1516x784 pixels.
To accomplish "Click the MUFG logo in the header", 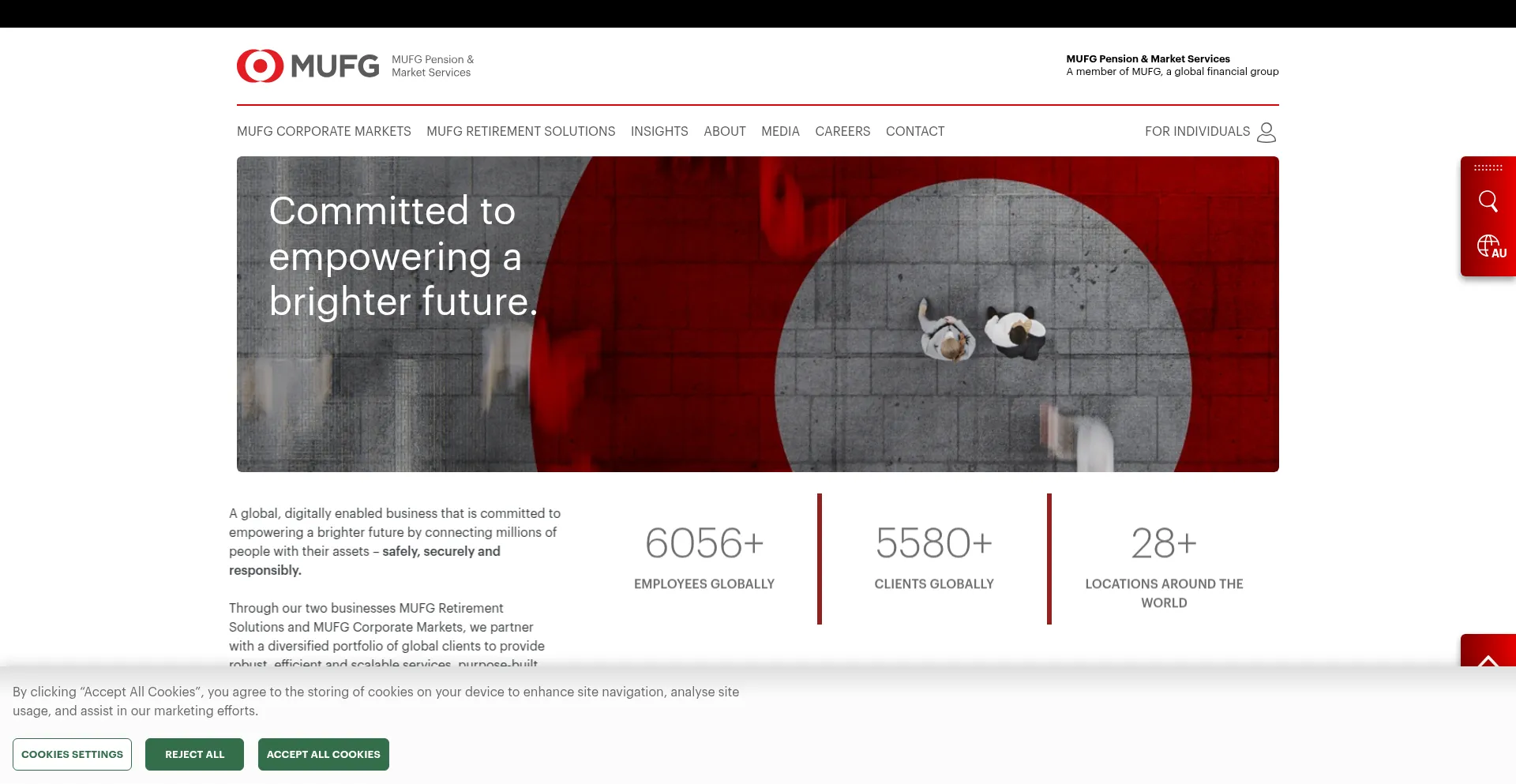I will click(308, 66).
